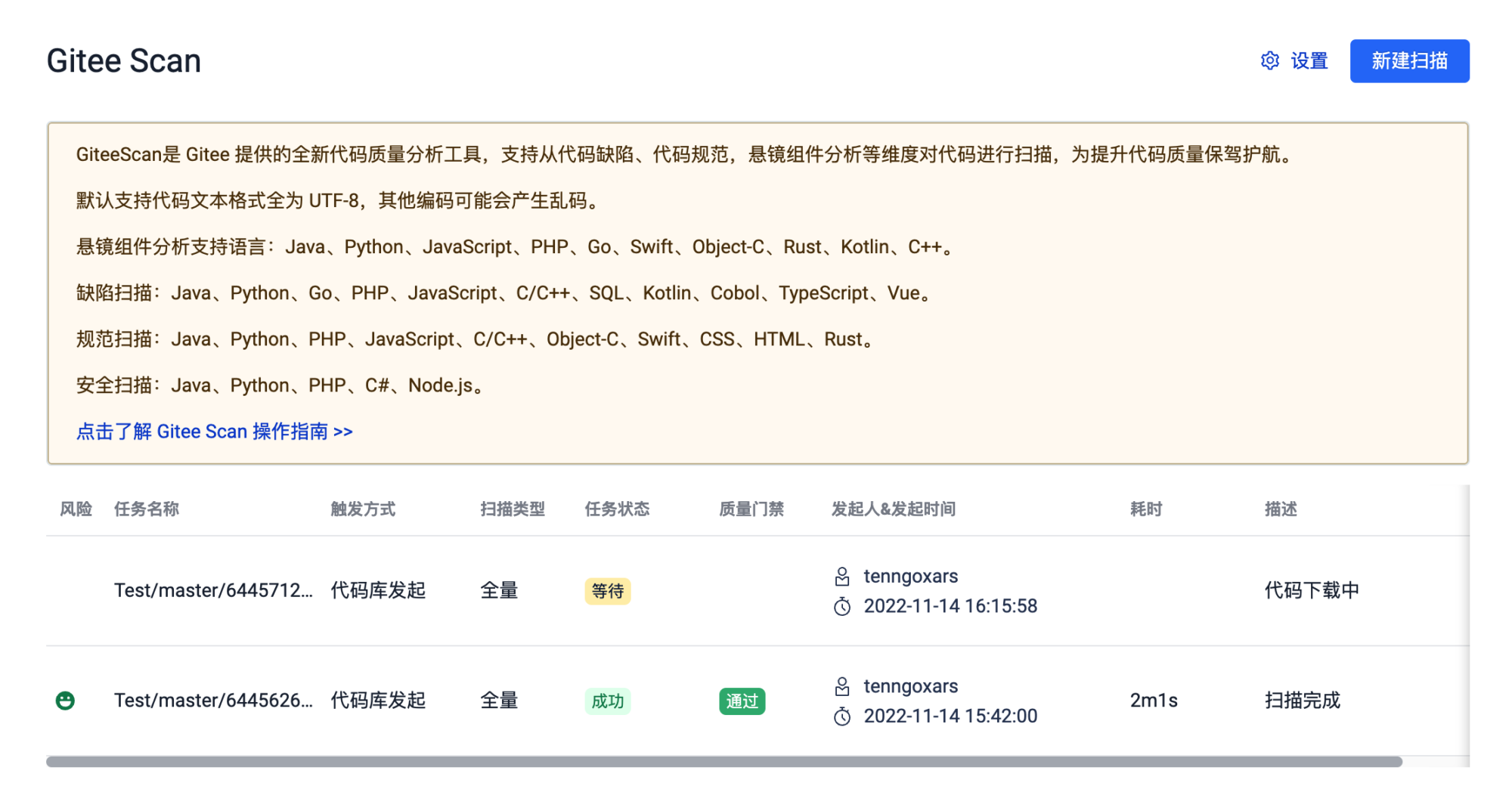Click the 扫描类型 column header
This screenshot has height=789, width=1512.
click(x=513, y=509)
